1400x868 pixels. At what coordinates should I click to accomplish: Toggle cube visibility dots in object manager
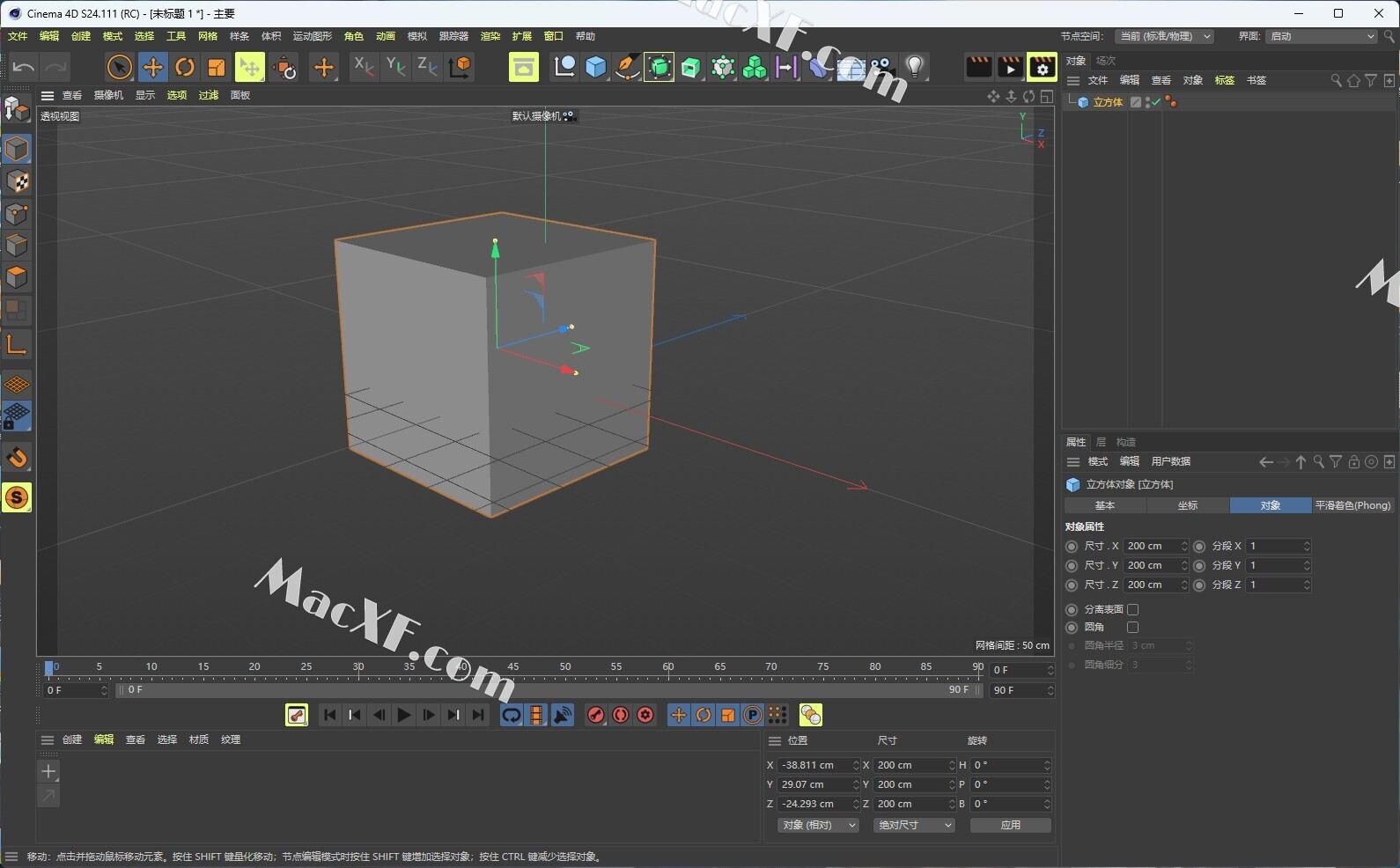(1148, 102)
